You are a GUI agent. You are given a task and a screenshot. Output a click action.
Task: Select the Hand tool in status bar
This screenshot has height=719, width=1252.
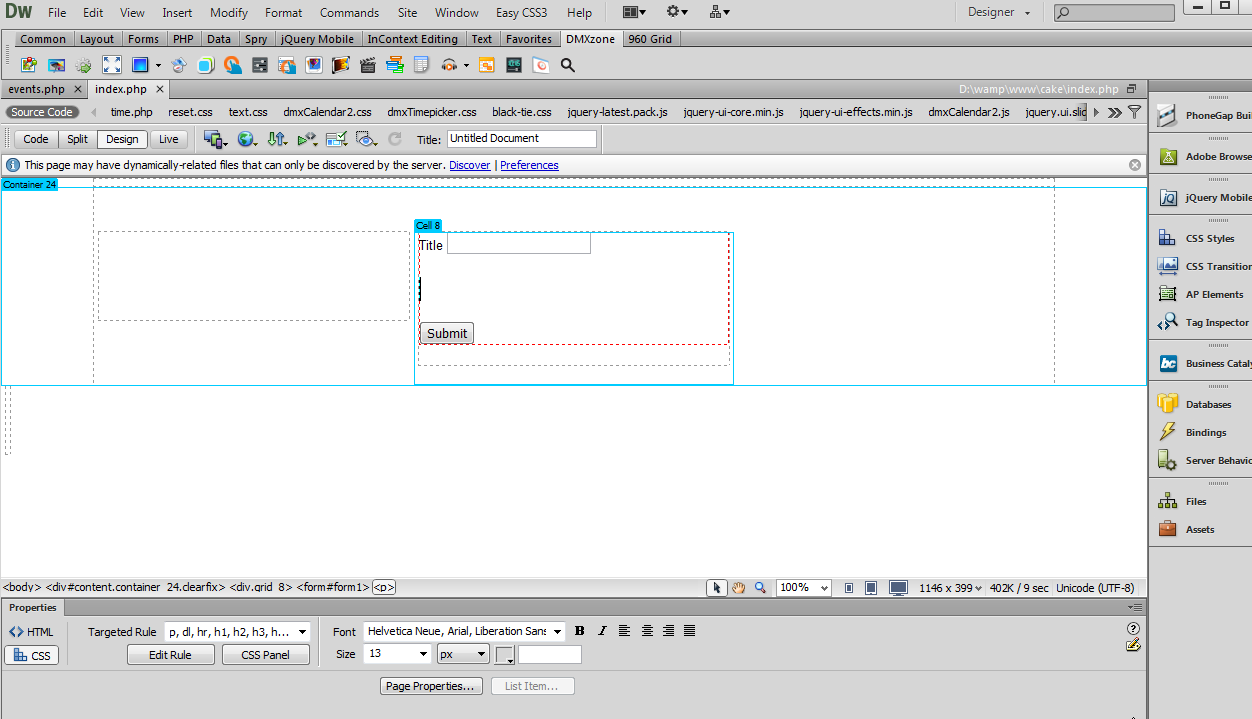pyautogui.click(x=738, y=588)
